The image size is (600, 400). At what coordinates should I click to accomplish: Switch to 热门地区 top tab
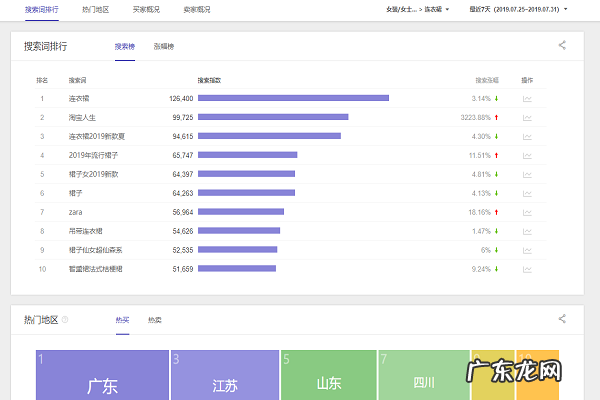pos(95,9)
